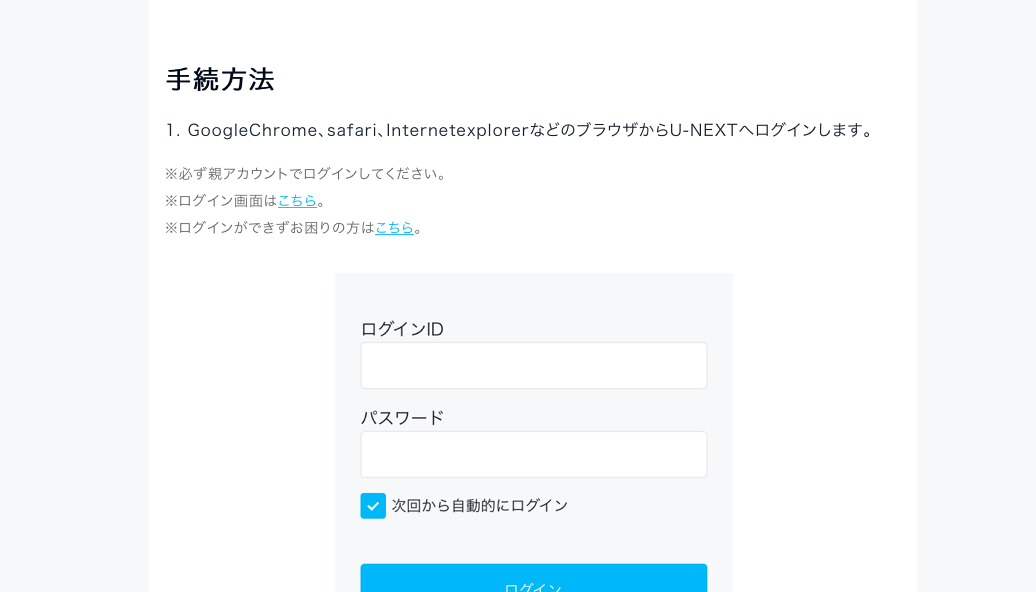This screenshot has width=1036, height=592.
Task: Click the ログインID field label
Action: (402, 329)
